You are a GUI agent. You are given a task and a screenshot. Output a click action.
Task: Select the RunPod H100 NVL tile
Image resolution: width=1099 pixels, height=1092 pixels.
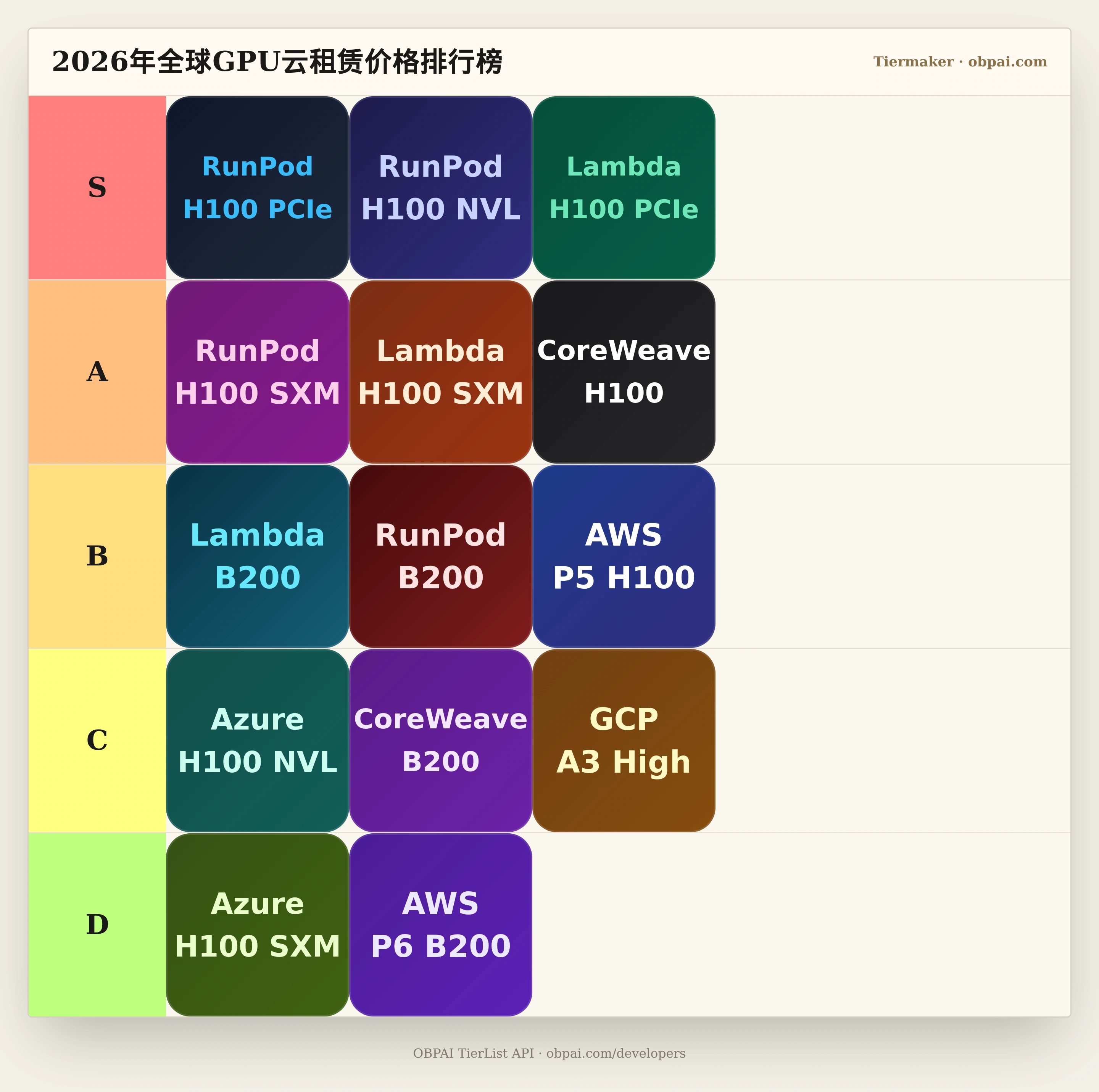pyautogui.click(x=440, y=188)
